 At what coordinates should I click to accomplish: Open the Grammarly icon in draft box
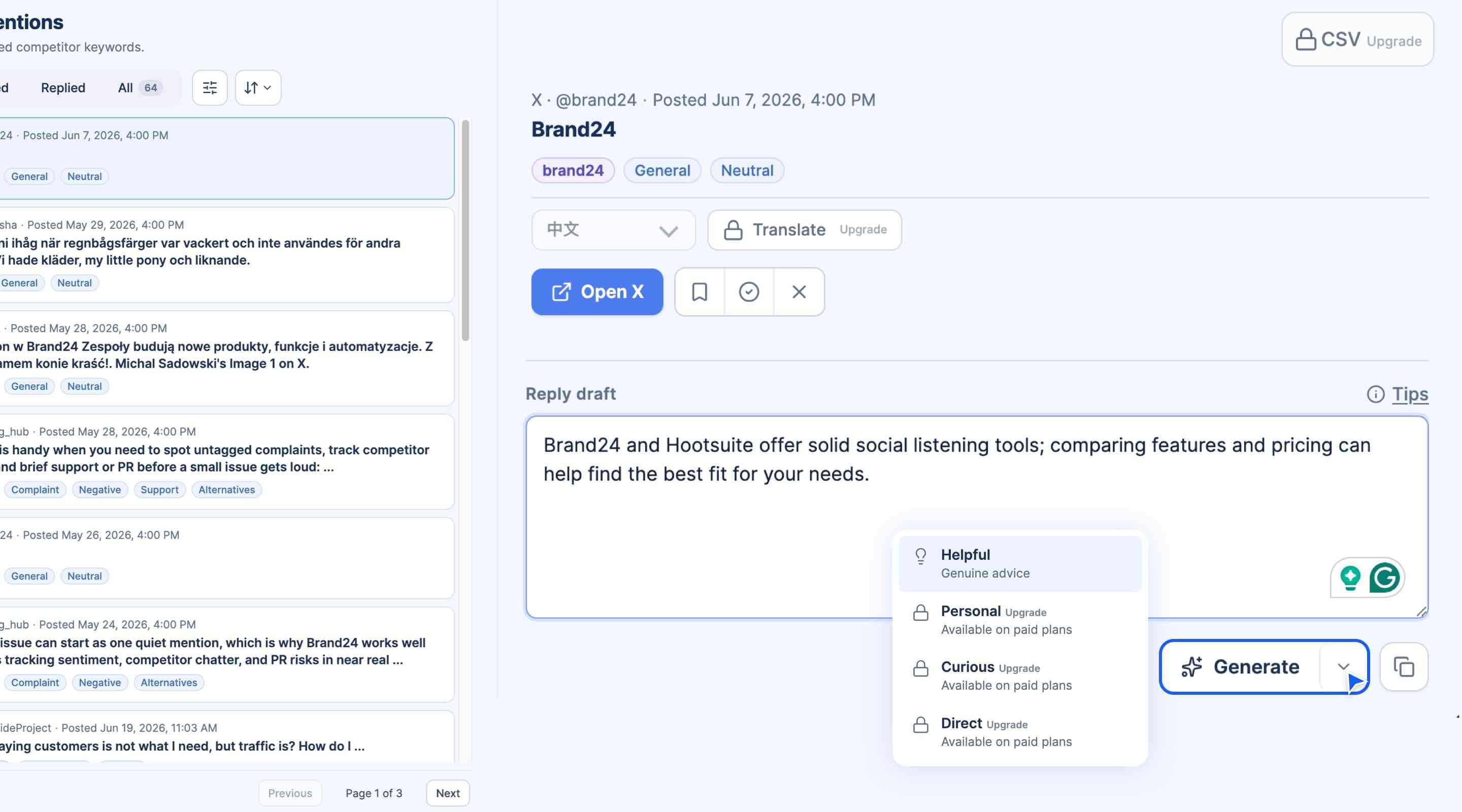(1384, 578)
